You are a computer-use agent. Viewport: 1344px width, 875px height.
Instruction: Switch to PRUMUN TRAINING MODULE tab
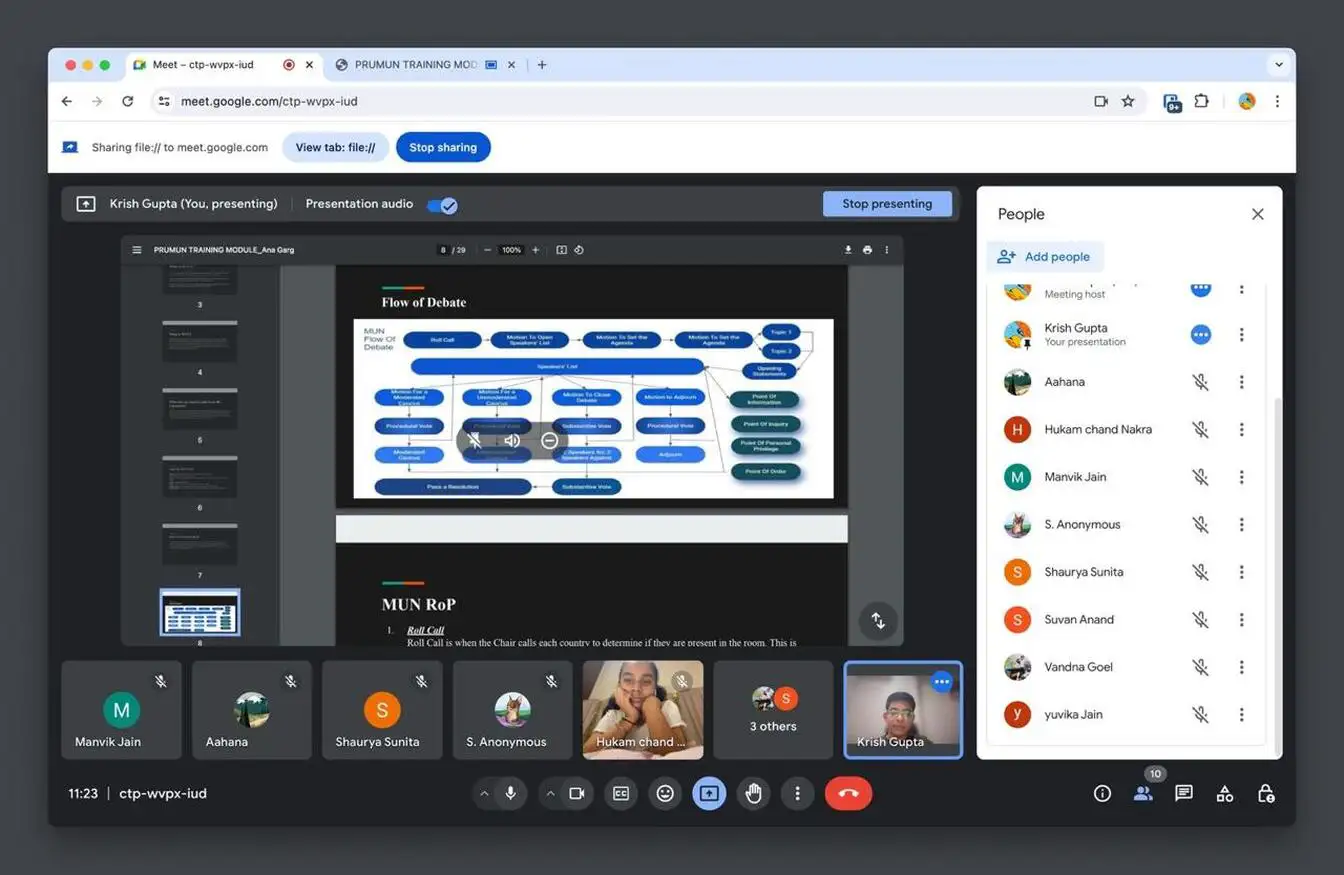(415, 65)
